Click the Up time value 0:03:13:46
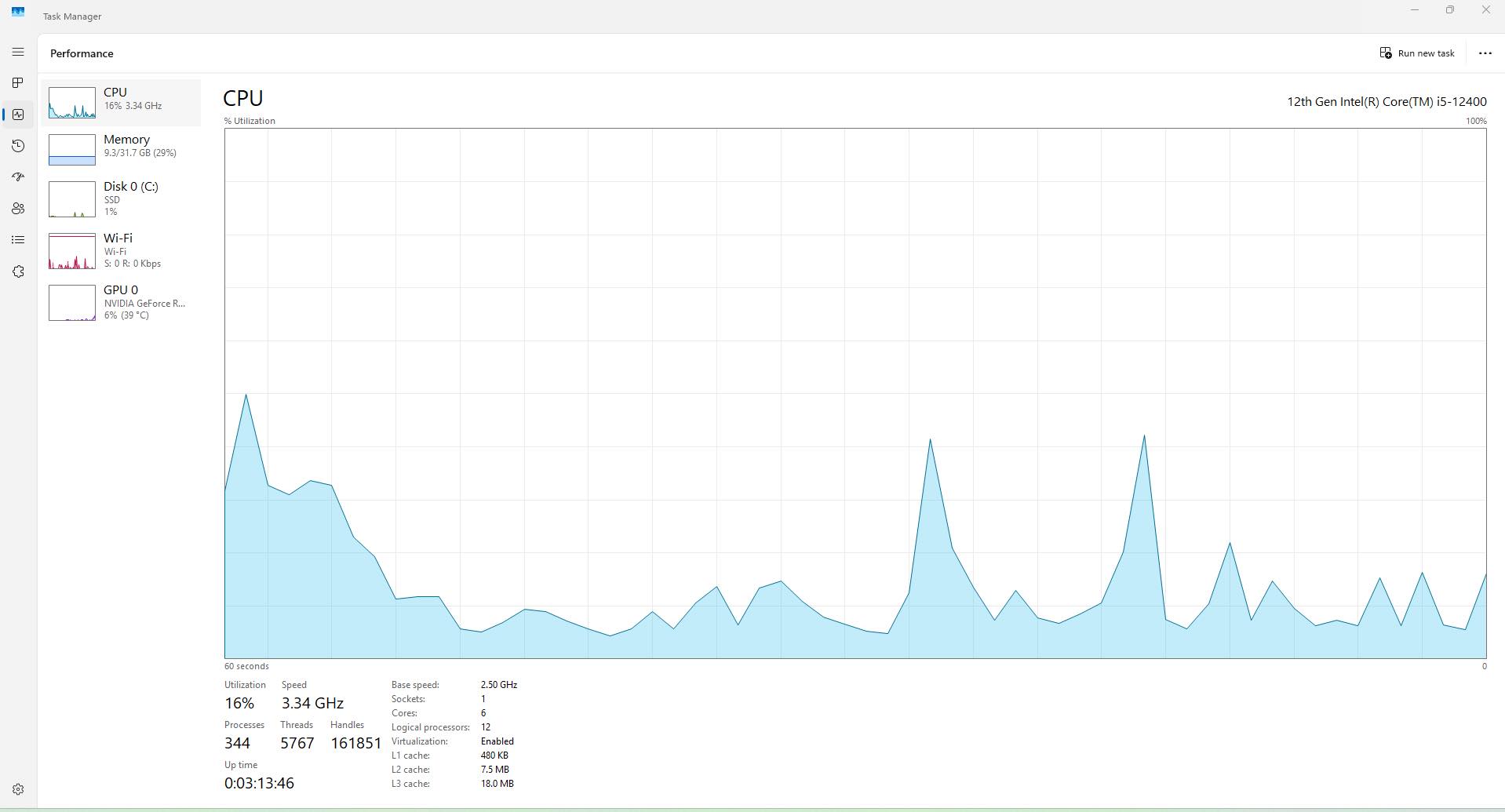The height and width of the screenshot is (812, 1505). (x=259, y=783)
